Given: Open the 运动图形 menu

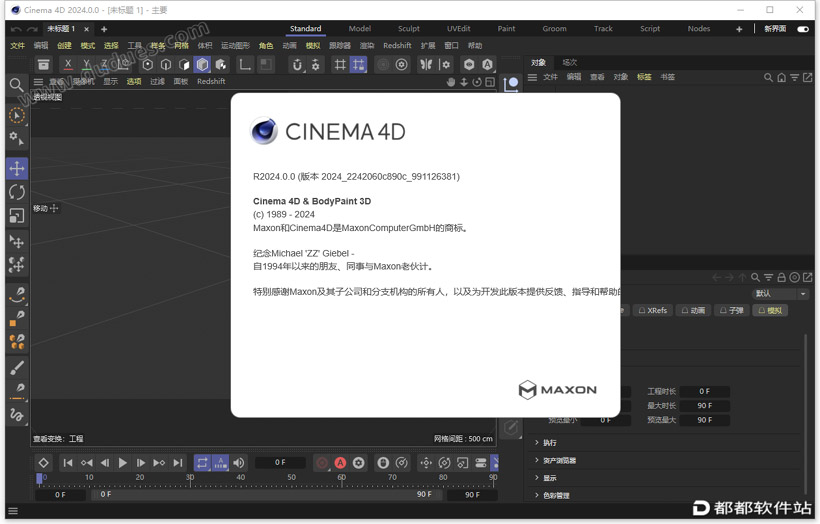Looking at the screenshot, I should [235, 45].
